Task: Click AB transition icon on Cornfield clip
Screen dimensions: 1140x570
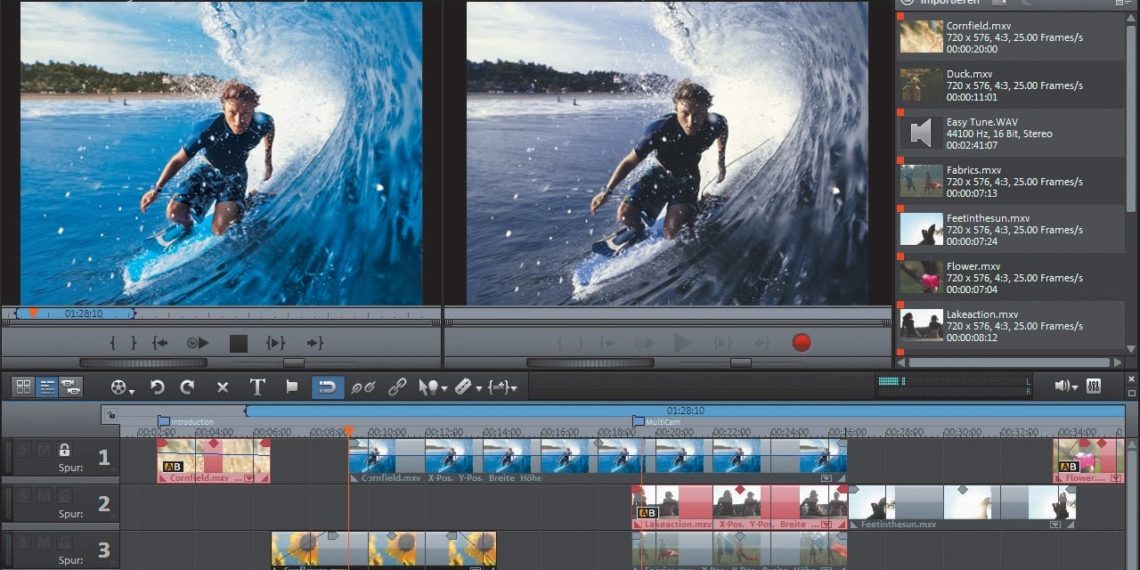Action: (x=173, y=467)
